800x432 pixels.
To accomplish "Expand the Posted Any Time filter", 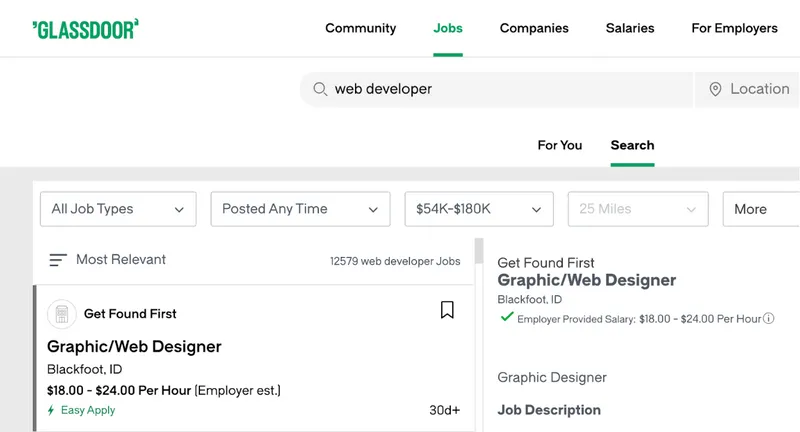I will pos(300,209).
